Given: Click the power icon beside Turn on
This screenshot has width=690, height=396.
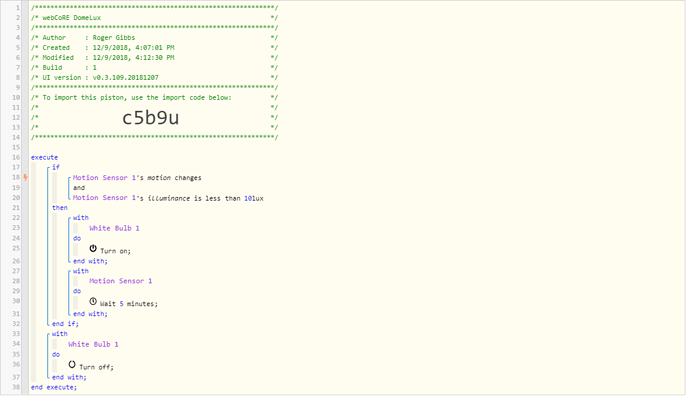Looking at the screenshot, I should [93, 249].
